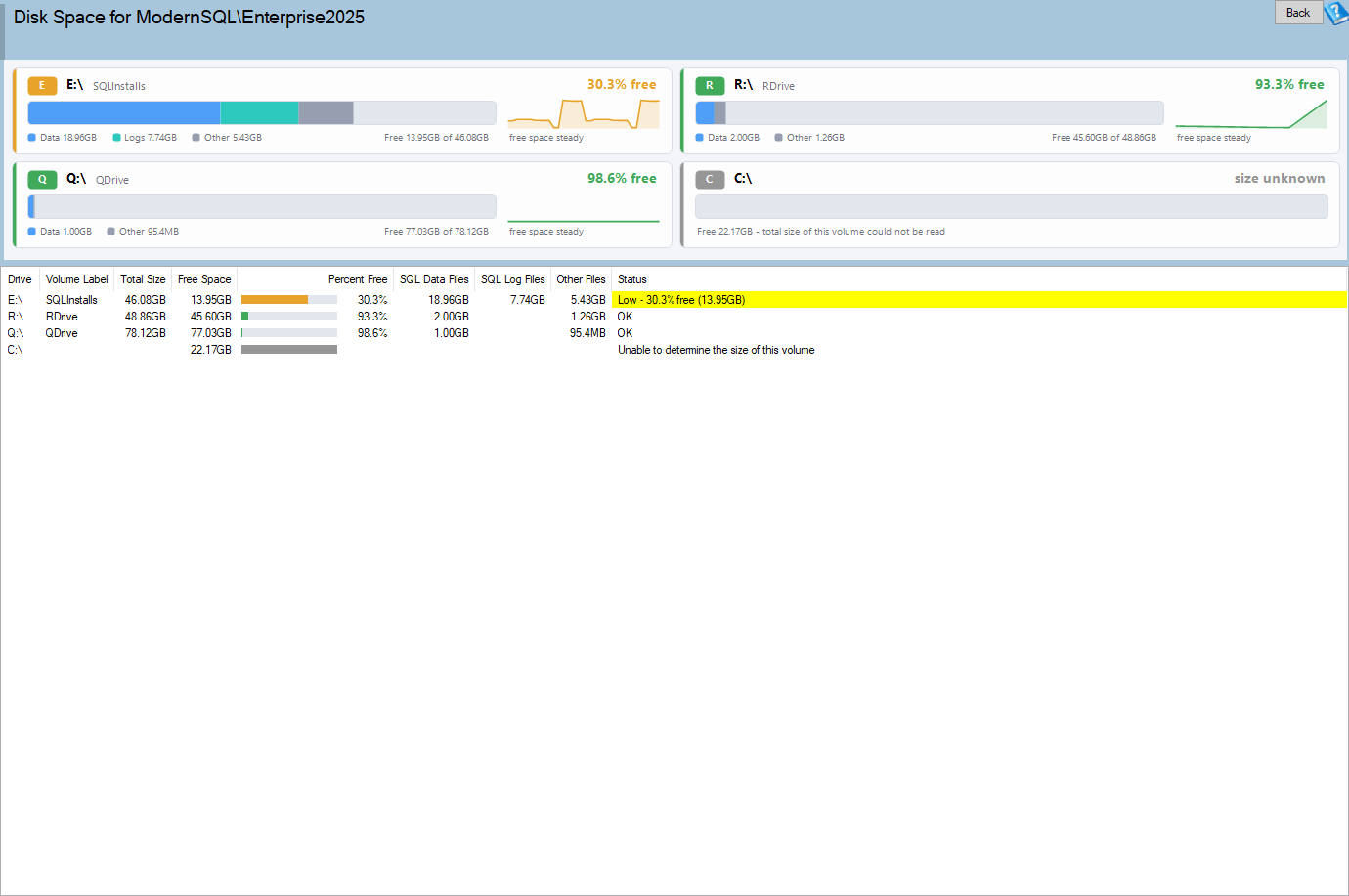Viewport: 1349px width, 896px height.
Task: Sort by Total Size column header
Action: (x=143, y=279)
